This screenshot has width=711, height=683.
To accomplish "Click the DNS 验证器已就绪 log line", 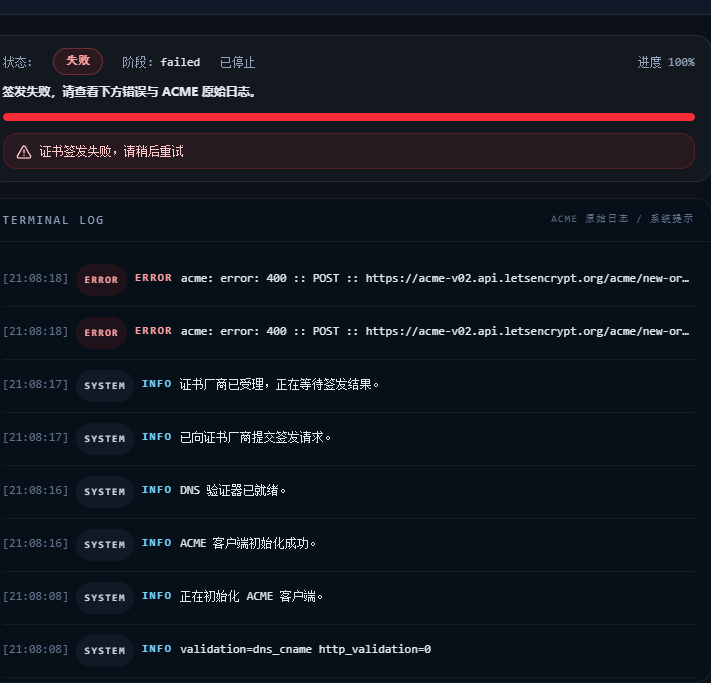I will tap(233, 491).
